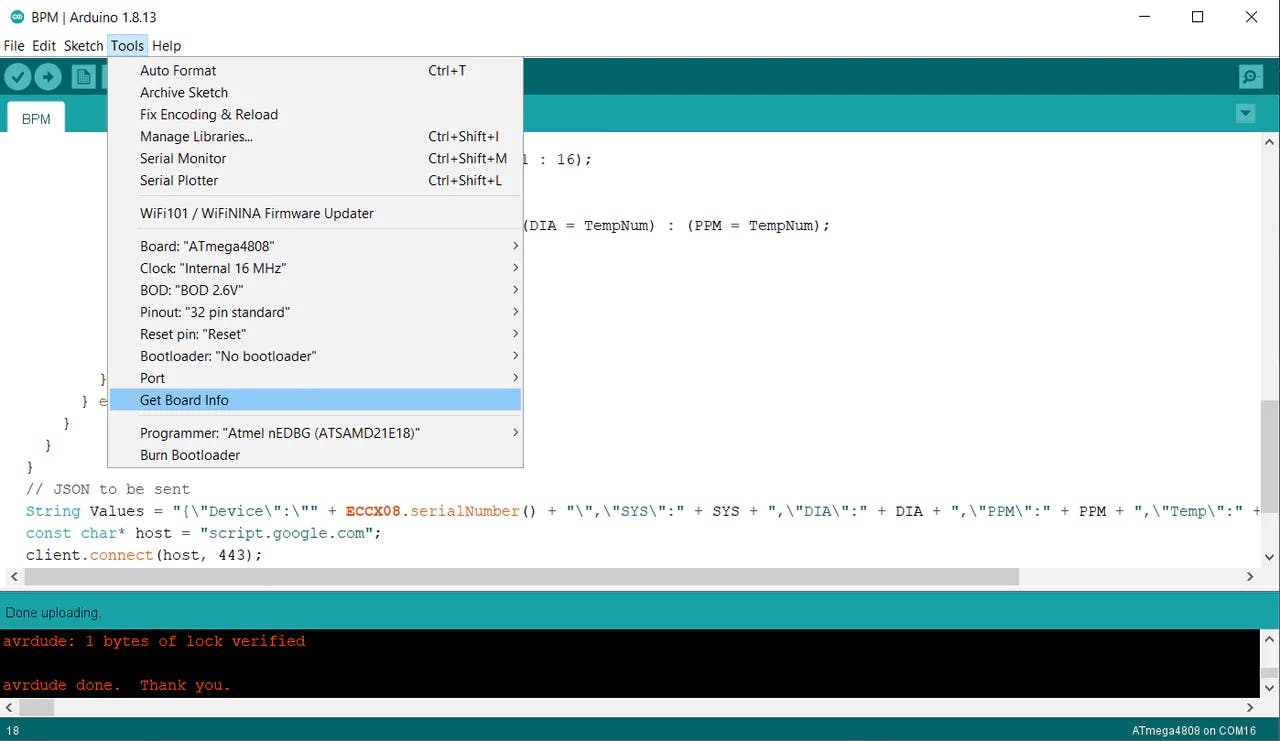The height and width of the screenshot is (741, 1280).
Task: Click console scroll down arrow
Action: pyautogui.click(x=1269, y=689)
